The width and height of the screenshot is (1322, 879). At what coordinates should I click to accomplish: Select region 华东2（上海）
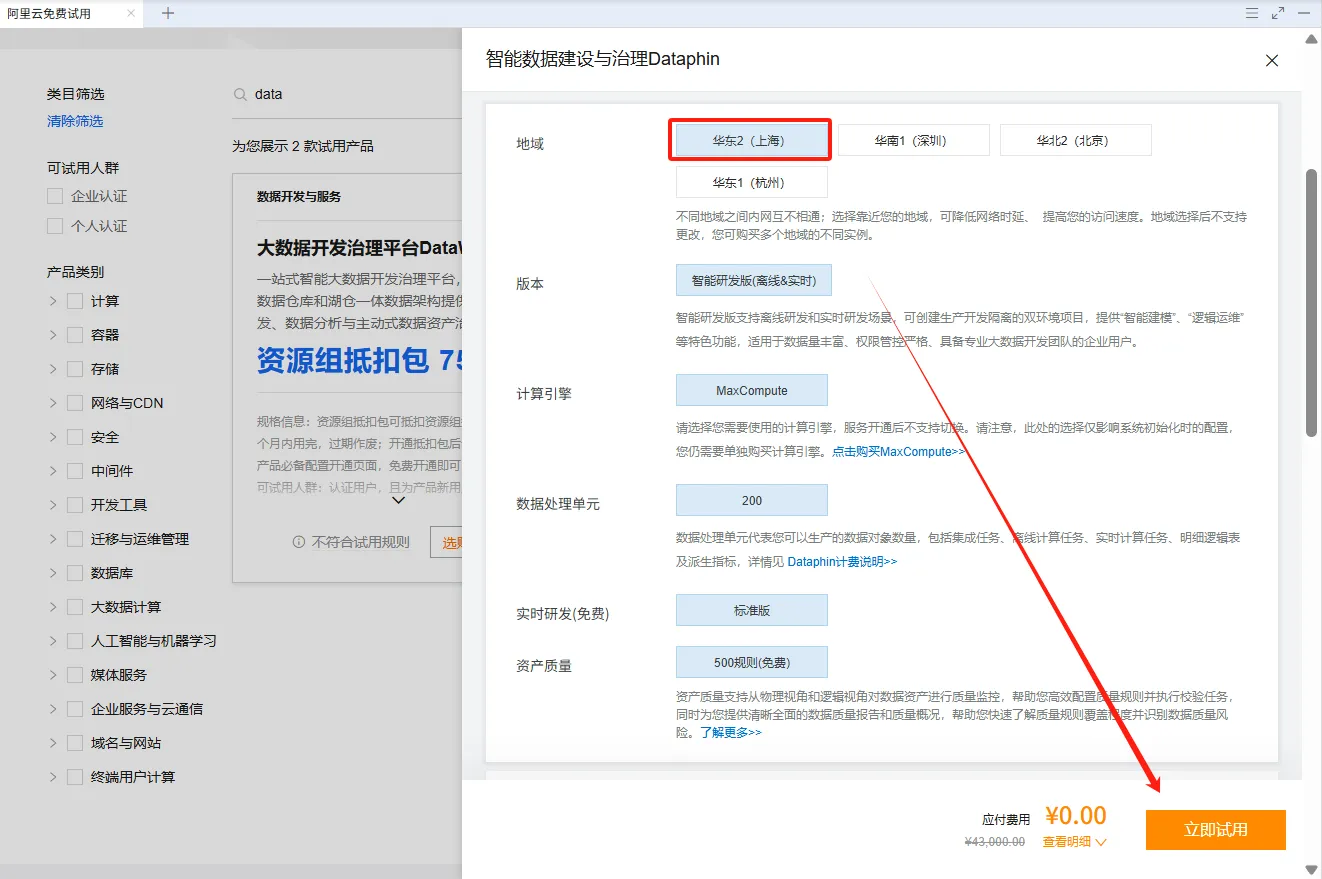(x=751, y=141)
